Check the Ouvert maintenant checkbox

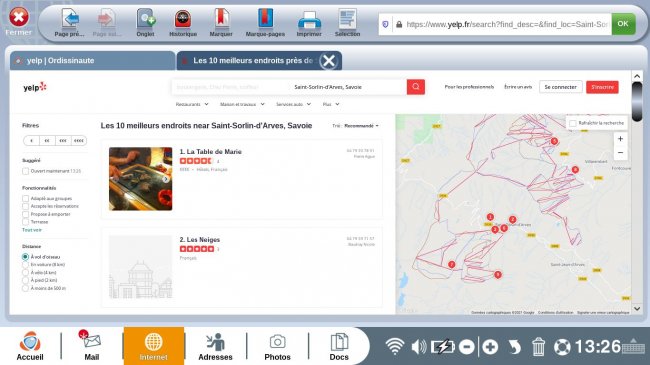tap(25, 171)
